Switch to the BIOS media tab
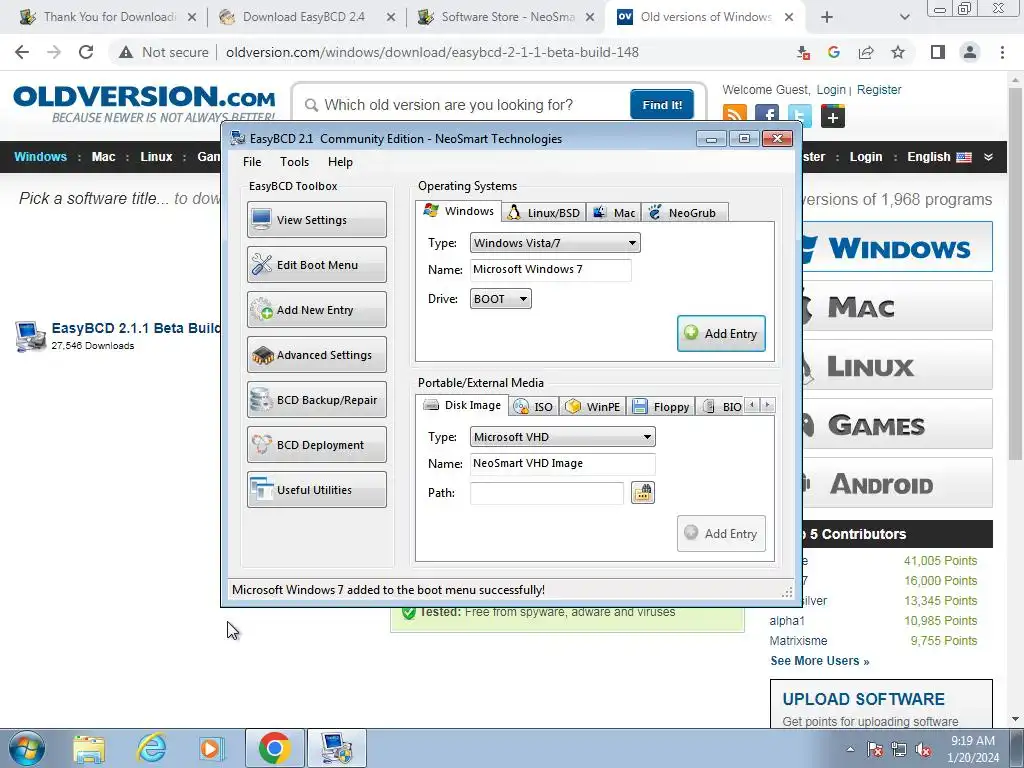Screen dimensions: 1024x768 (x=722, y=406)
